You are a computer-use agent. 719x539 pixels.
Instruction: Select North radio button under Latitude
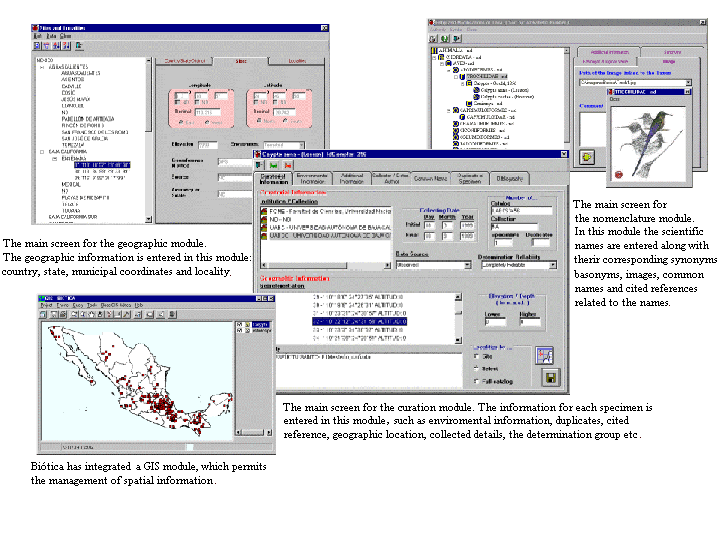coord(260,121)
